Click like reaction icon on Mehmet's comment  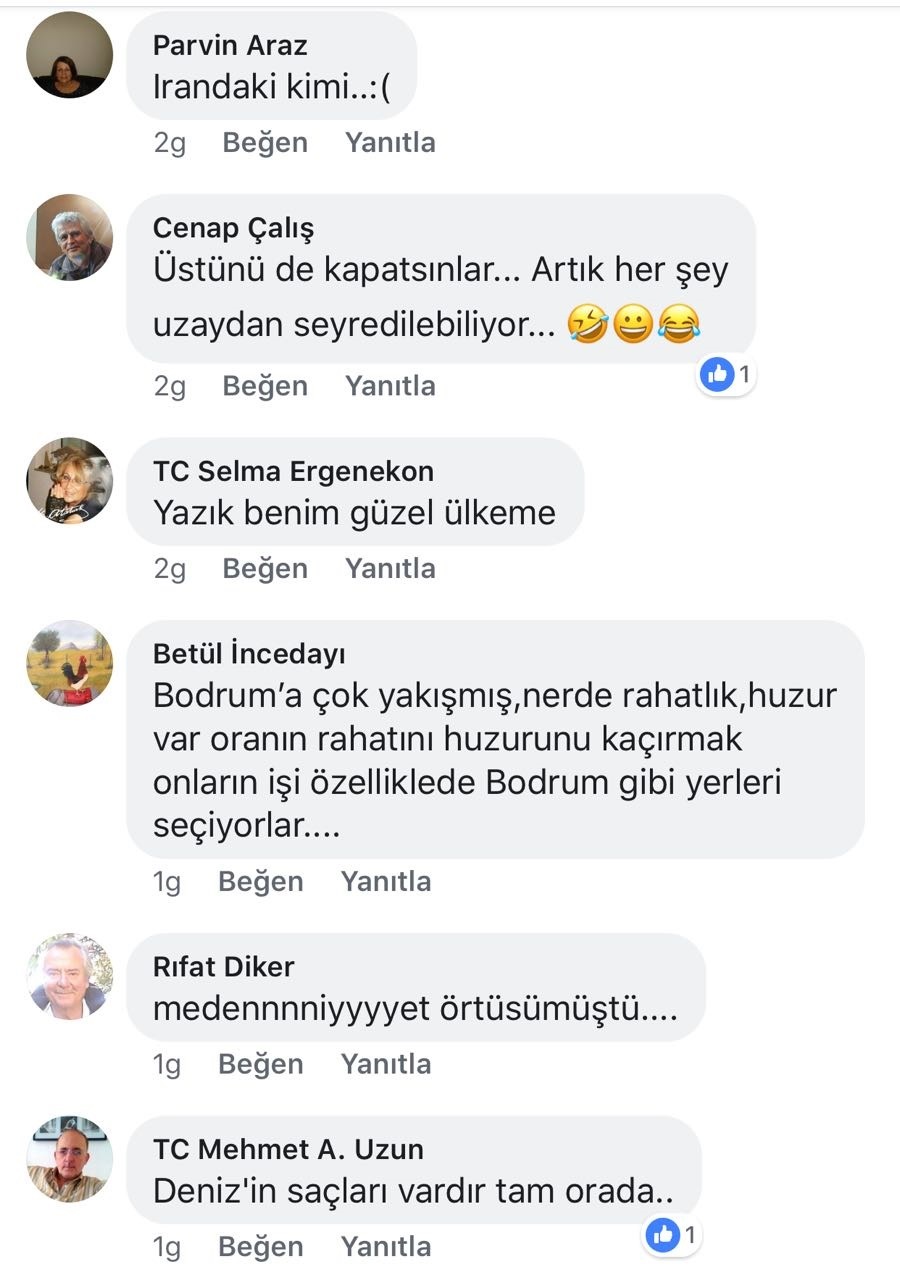coord(663,1235)
